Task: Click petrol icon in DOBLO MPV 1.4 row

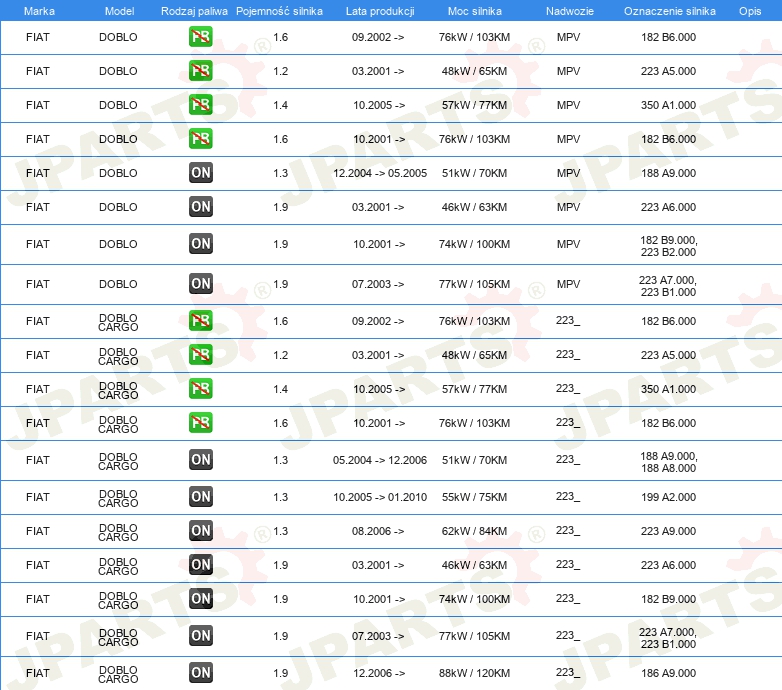Action: [x=200, y=105]
